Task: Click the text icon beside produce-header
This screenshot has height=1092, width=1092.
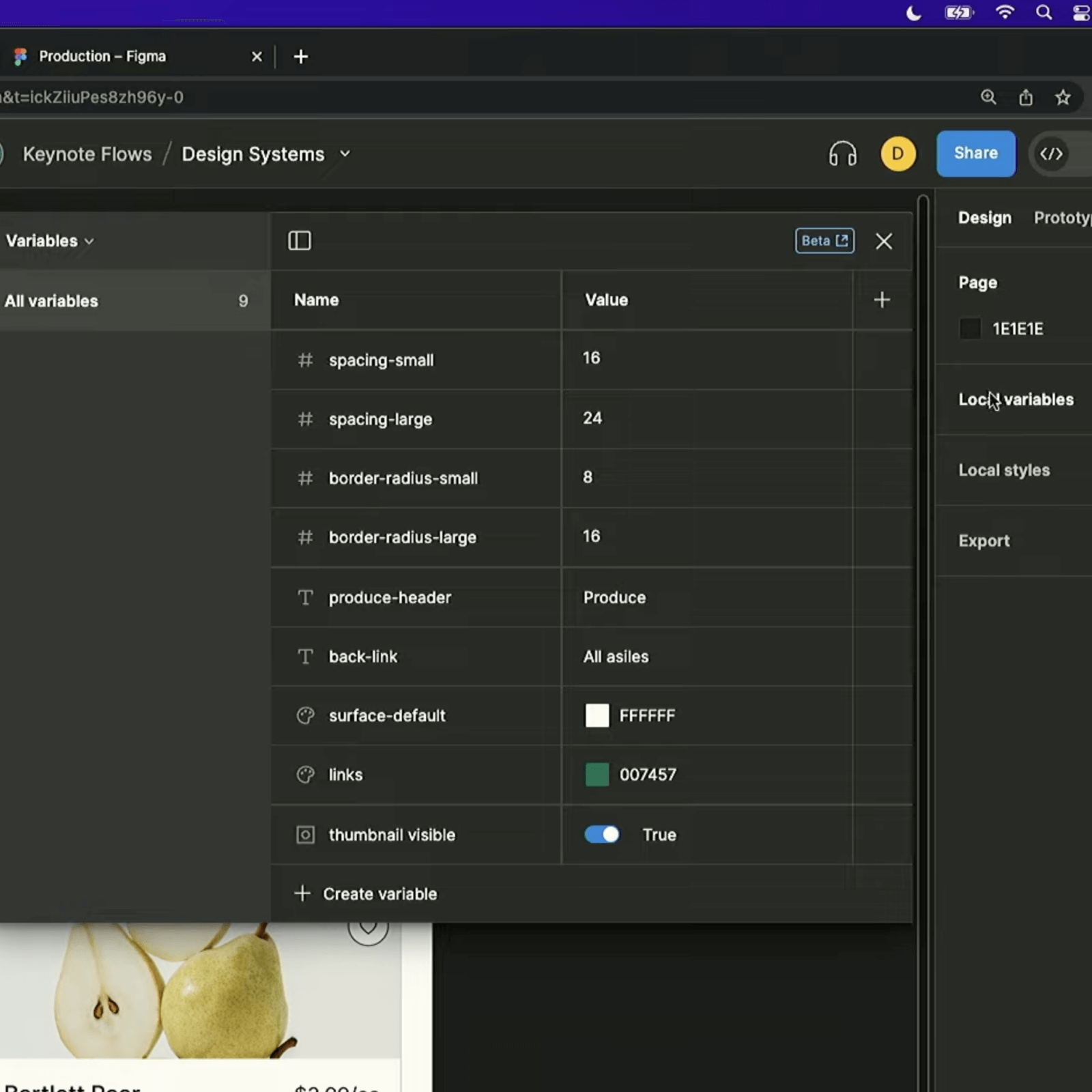Action: (x=305, y=597)
